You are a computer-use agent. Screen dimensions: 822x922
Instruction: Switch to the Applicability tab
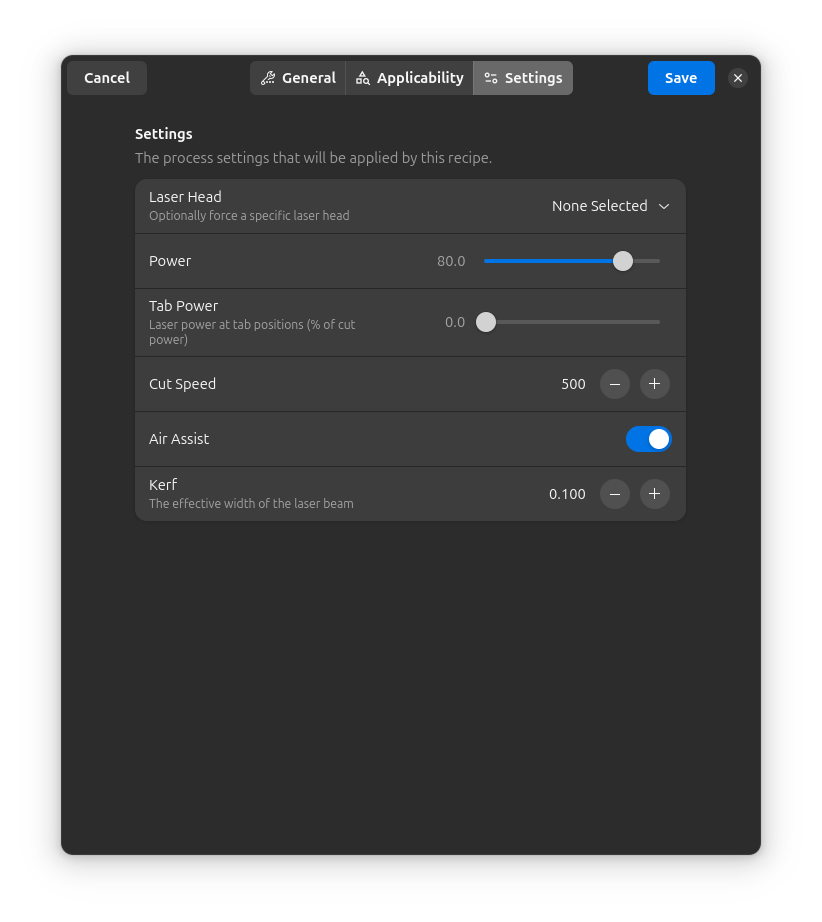pyautogui.click(x=408, y=77)
